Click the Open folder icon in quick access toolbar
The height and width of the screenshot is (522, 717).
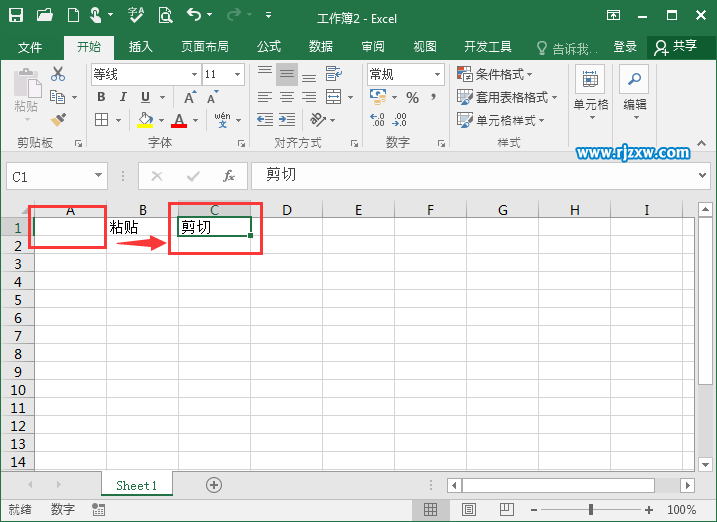(45, 15)
